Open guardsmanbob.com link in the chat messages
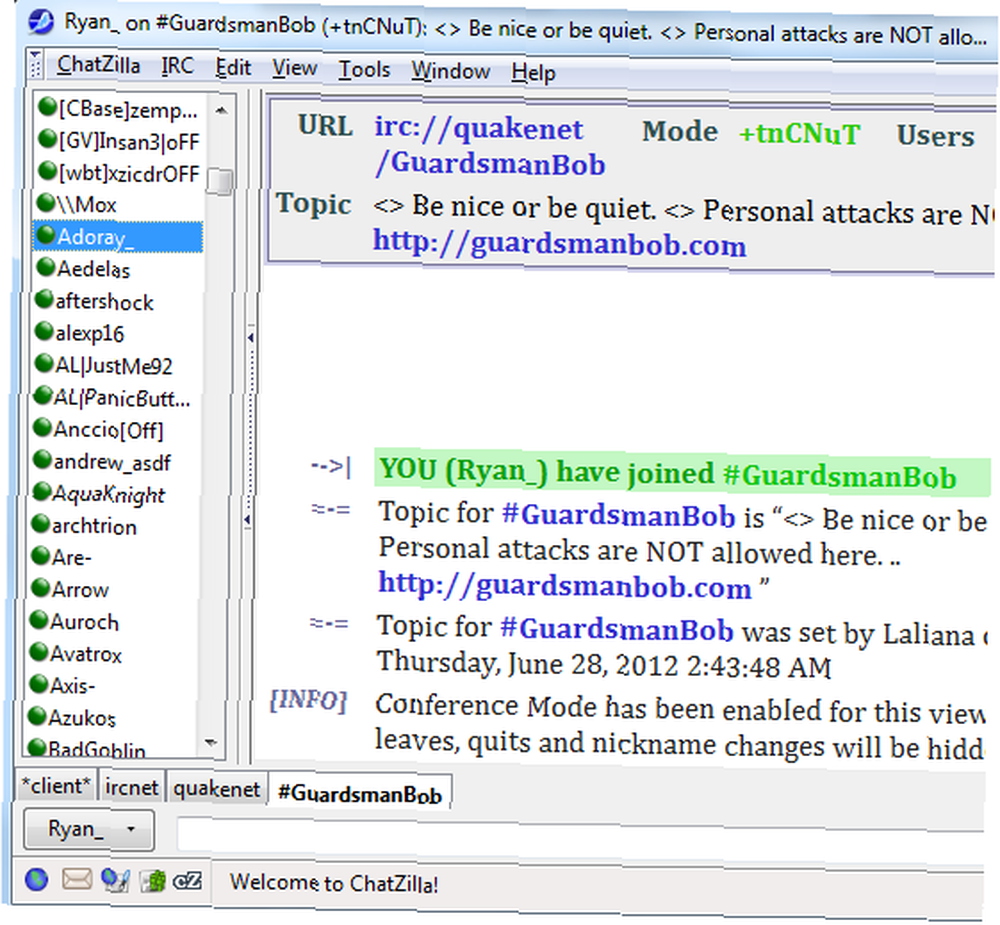This screenshot has width=1000, height=925. [565, 585]
